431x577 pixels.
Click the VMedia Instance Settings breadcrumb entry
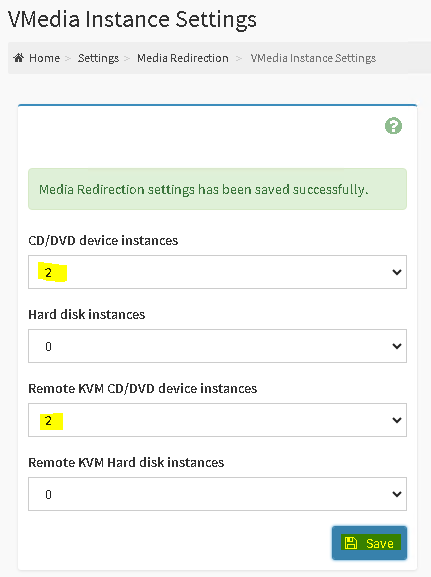[313, 58]
